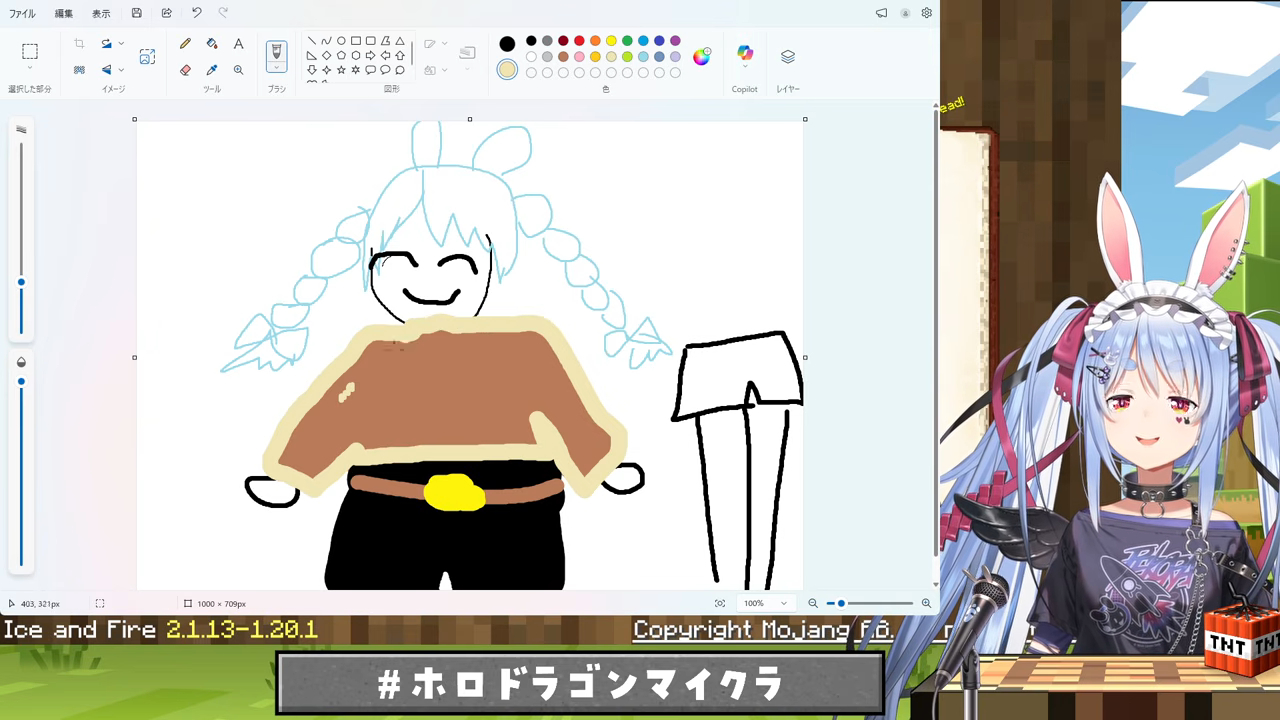The width and height of the screenshot is (1280, 720).
Task: Activate Color 1 primary black swatch
Action: pos(507,44)
